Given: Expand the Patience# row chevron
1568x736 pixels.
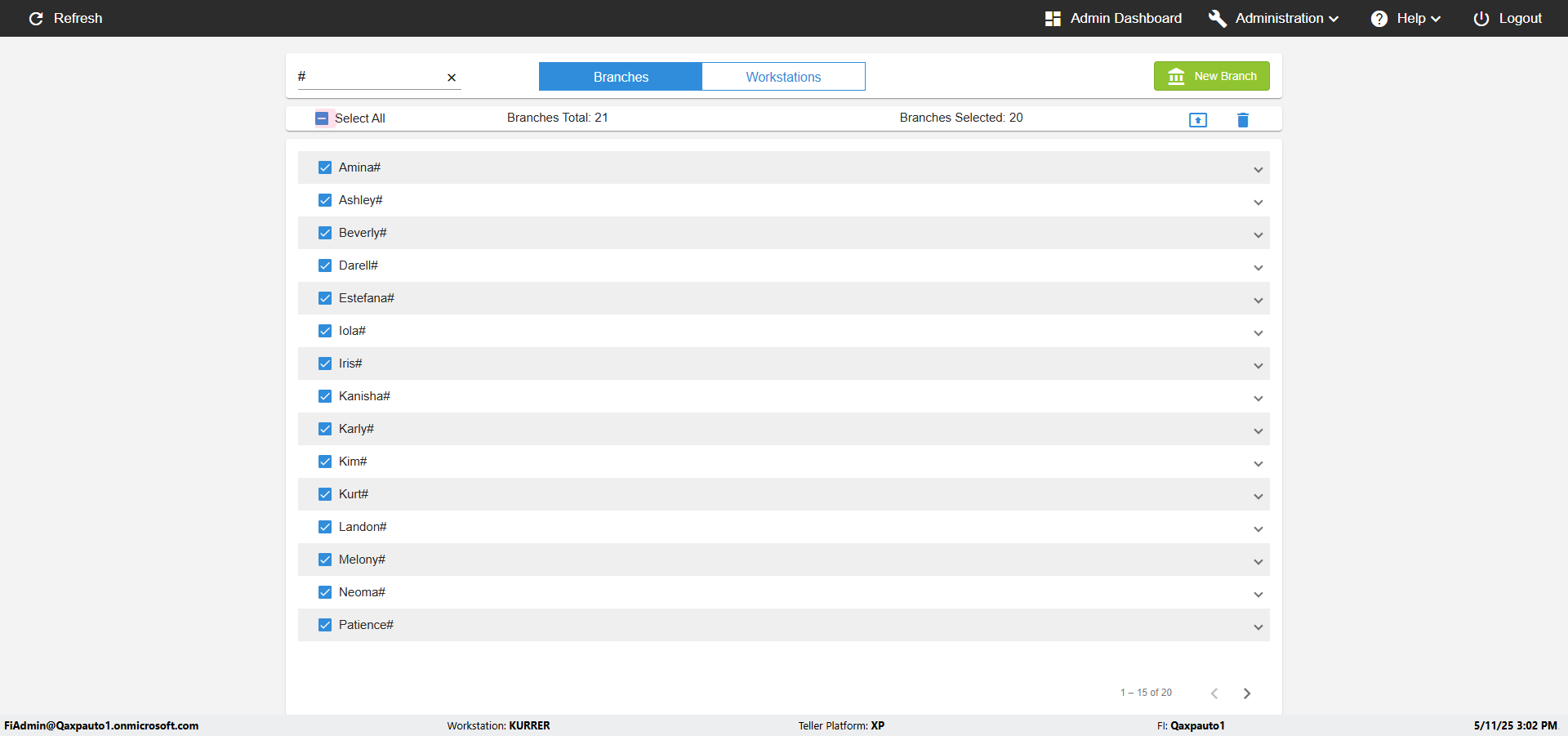Looking at the screenshot, I should click(x=1258, y=627).
